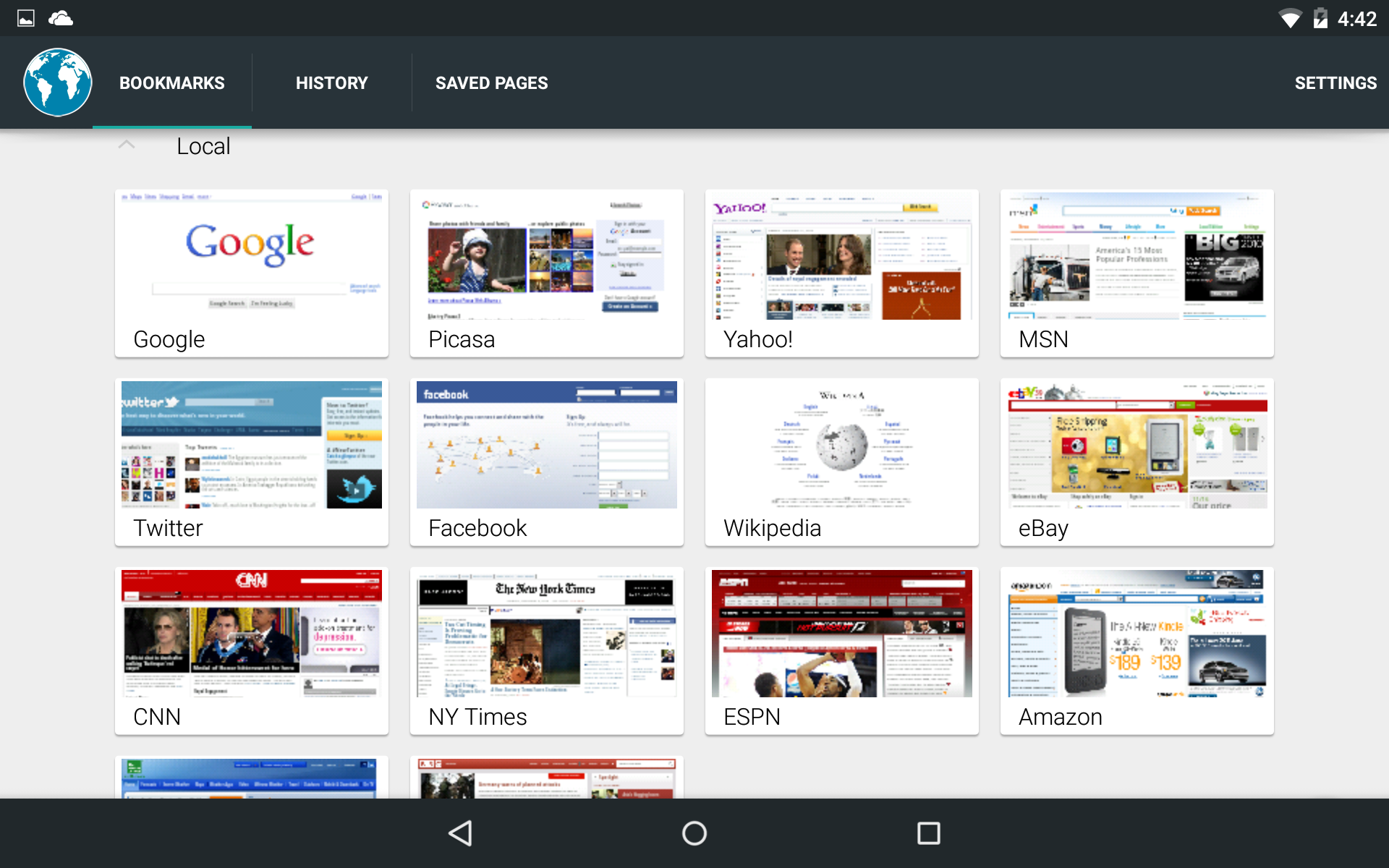Viewport: 1389px width, 868px height.
Task: Click the Picasa bookmark title text
Action: (462, 339)
